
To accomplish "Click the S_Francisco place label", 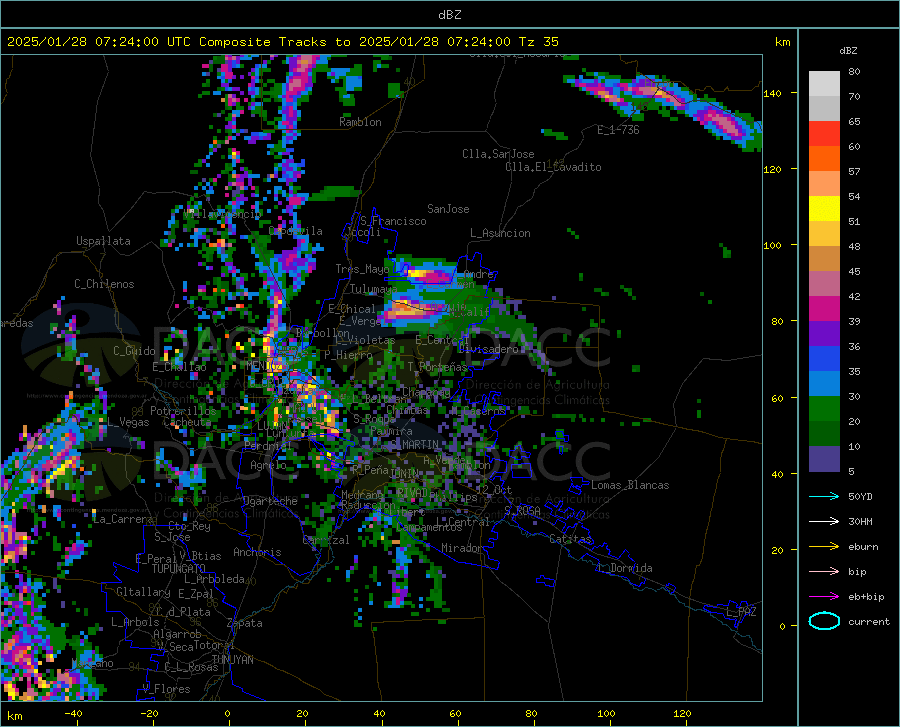I will [x=393, y=221].
